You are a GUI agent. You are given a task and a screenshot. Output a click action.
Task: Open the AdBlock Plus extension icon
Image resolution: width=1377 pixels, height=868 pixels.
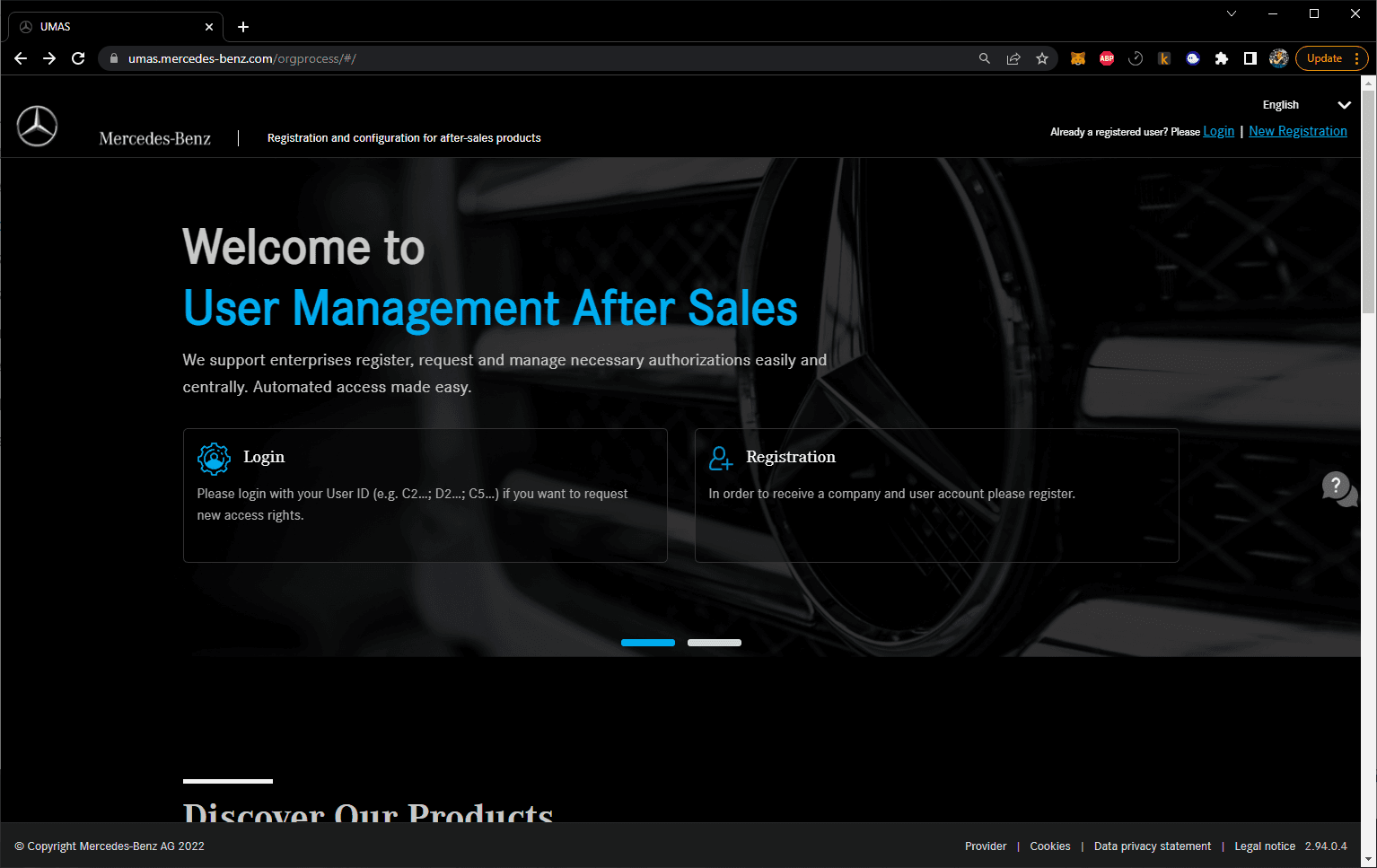pyautogui.click(x=1107, y=58)
